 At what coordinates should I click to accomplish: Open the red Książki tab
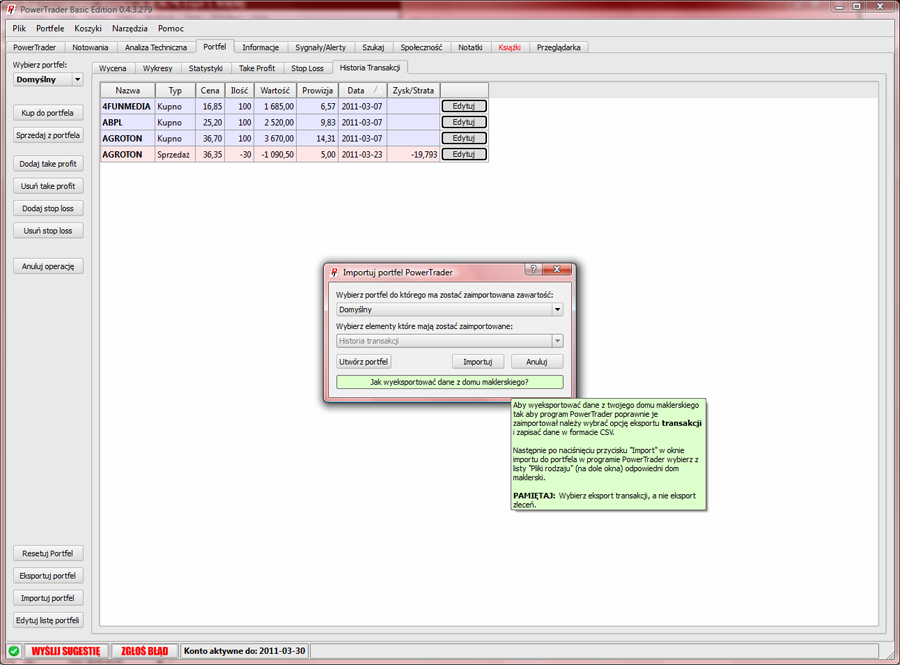(510, 48)
